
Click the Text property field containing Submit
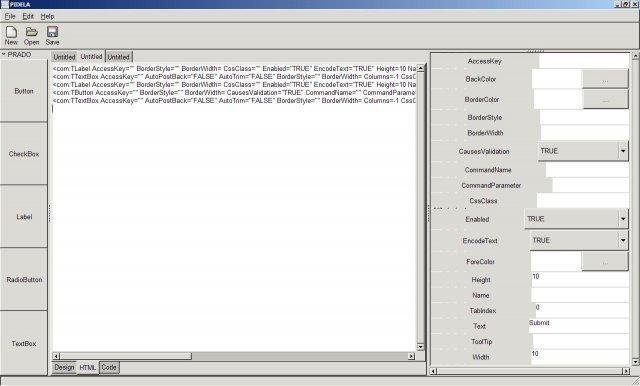point(579,326)
